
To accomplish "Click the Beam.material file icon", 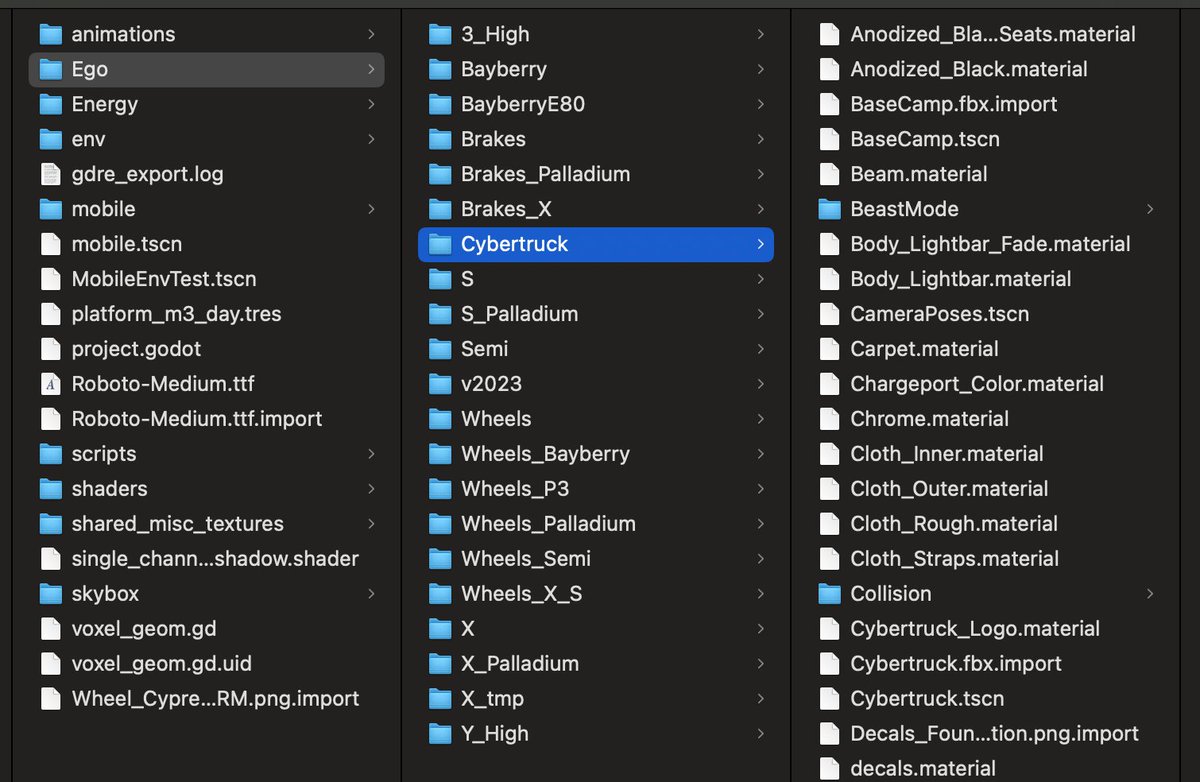I will tap(829, 174).
